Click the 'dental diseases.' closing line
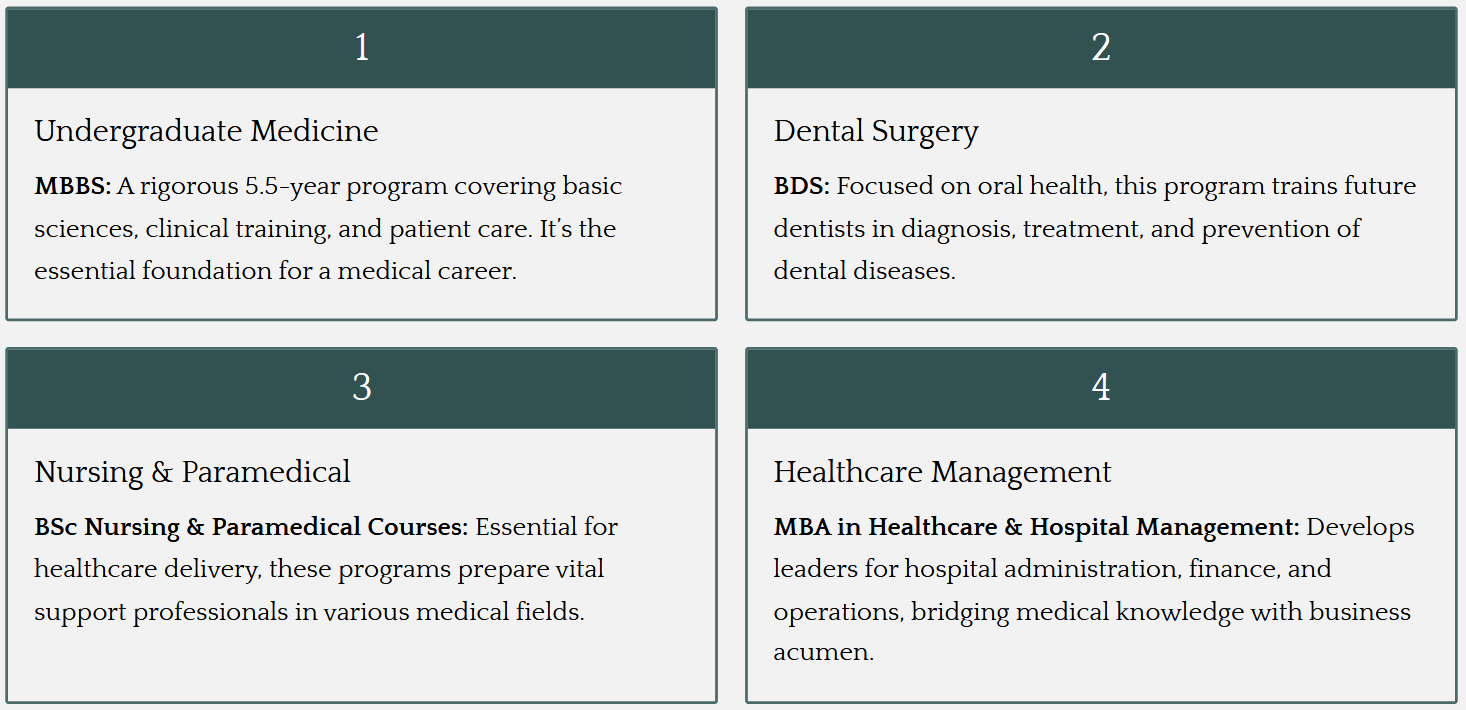Image resolution: width=1466 pixels, height=710 pixels. tap(864, 271)
